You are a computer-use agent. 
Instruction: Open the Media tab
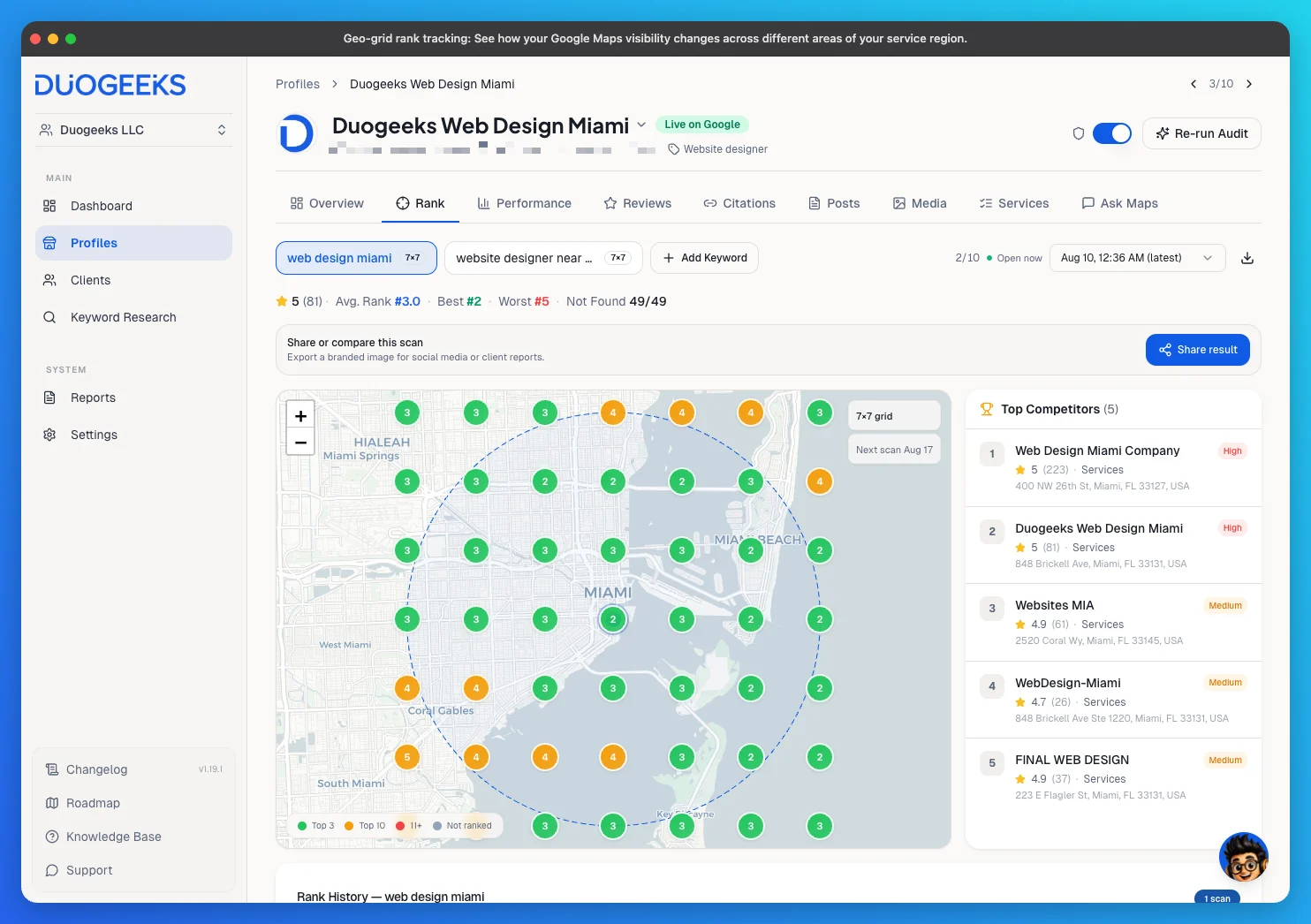tap(920, 203)
